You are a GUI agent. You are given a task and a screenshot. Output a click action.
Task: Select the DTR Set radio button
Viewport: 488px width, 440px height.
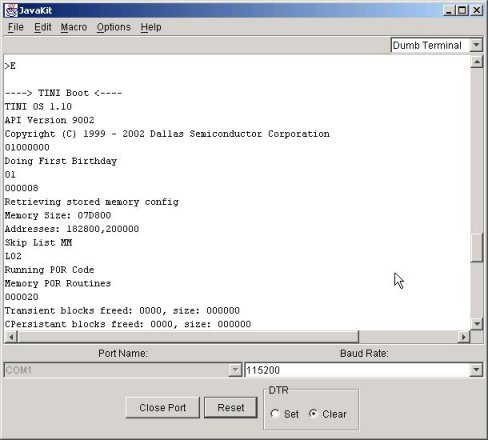point(275,414)
